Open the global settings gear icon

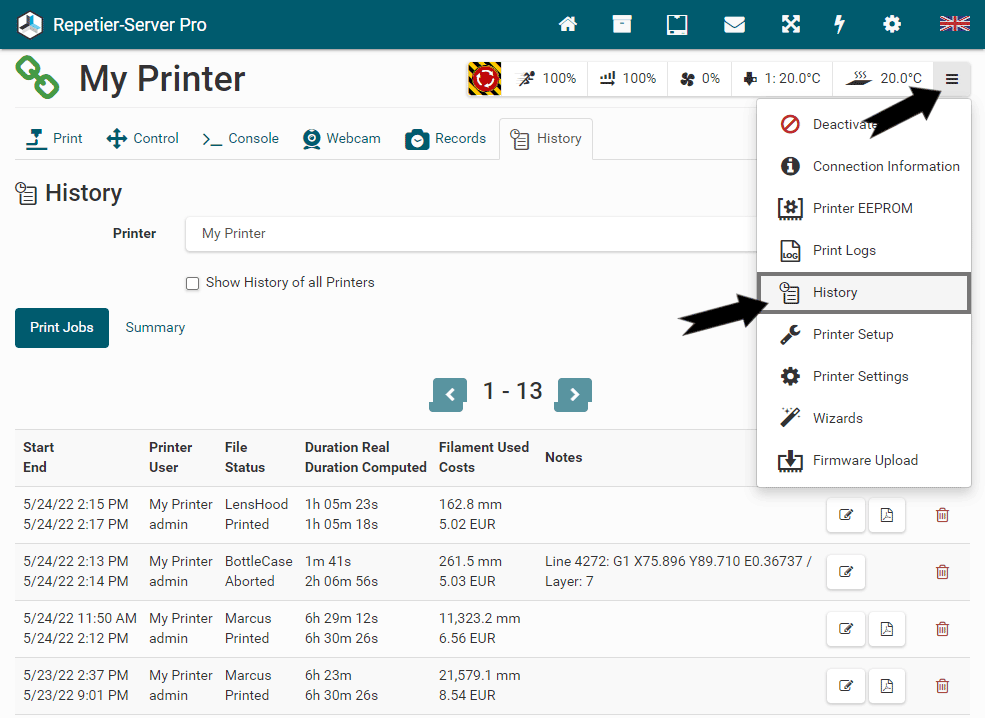(x=891, y=24)
